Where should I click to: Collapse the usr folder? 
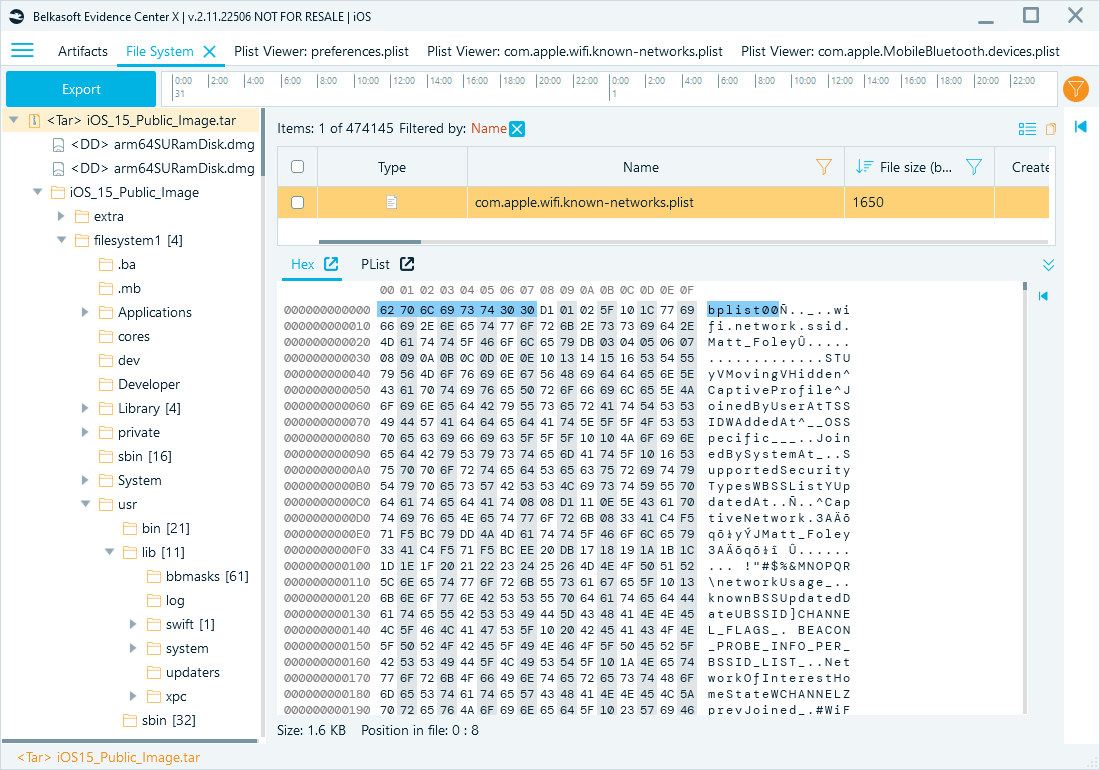[85, 504]
